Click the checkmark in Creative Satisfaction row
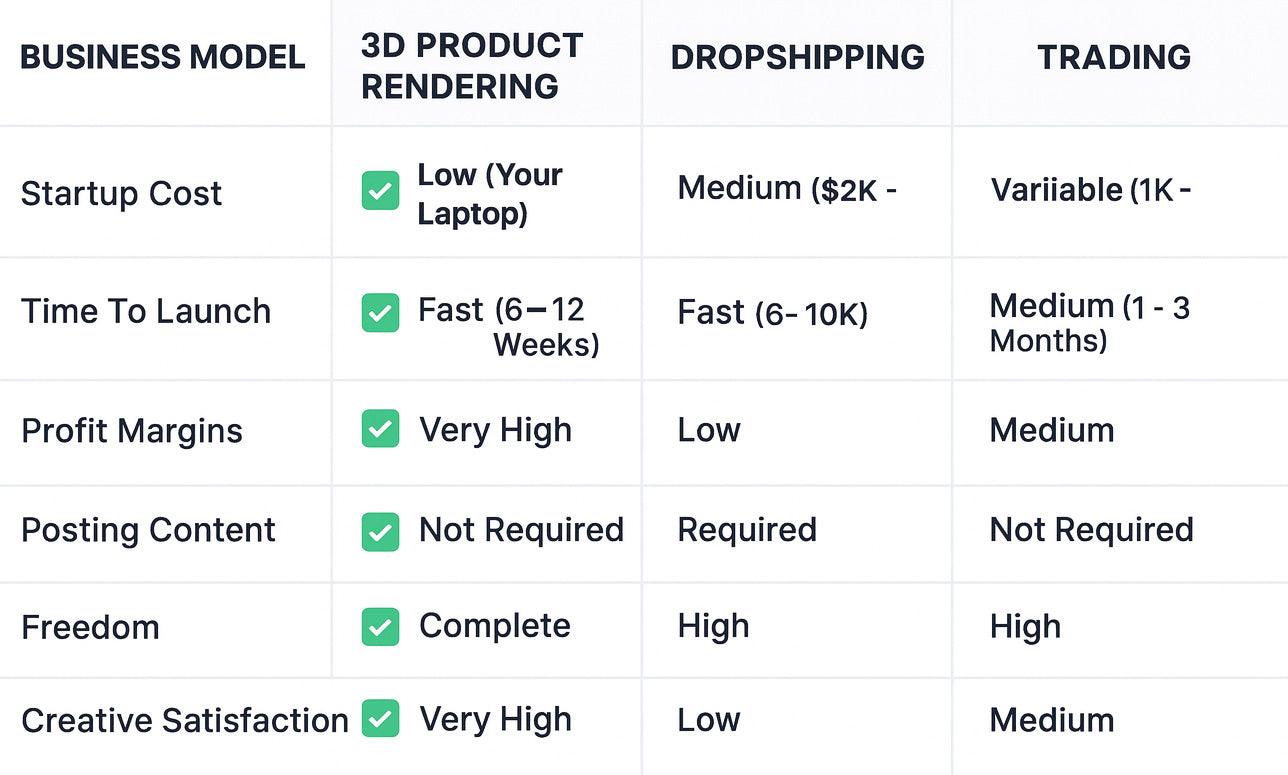Screen dimensions: 1288x775 (x=380, y=718)
